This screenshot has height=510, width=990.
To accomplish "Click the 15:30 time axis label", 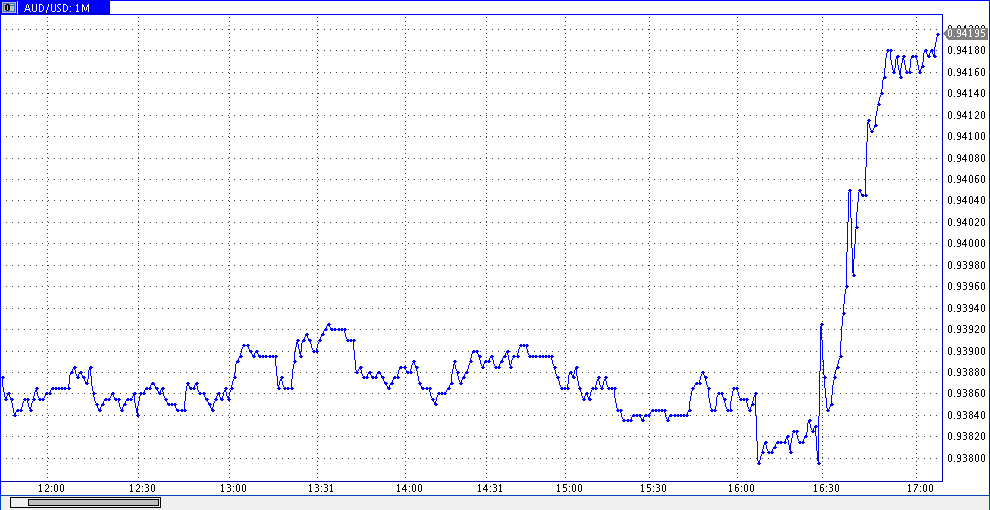I will point(653,489).
